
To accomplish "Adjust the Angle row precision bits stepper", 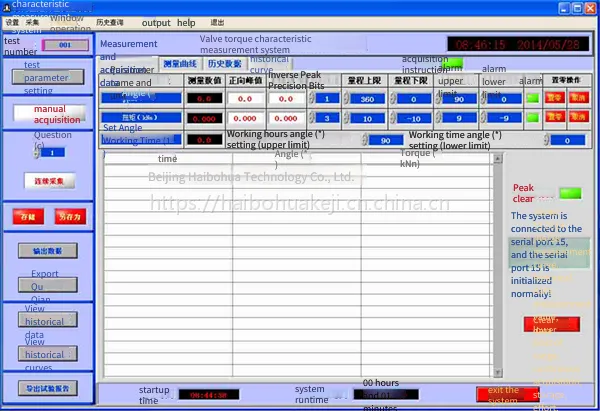I will [311, 99].
